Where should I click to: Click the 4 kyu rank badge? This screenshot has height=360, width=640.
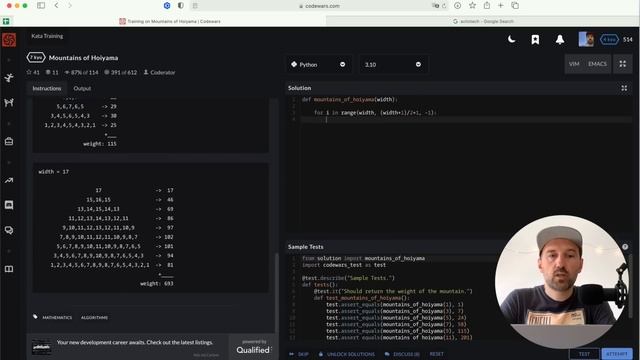tap(609, 40)
